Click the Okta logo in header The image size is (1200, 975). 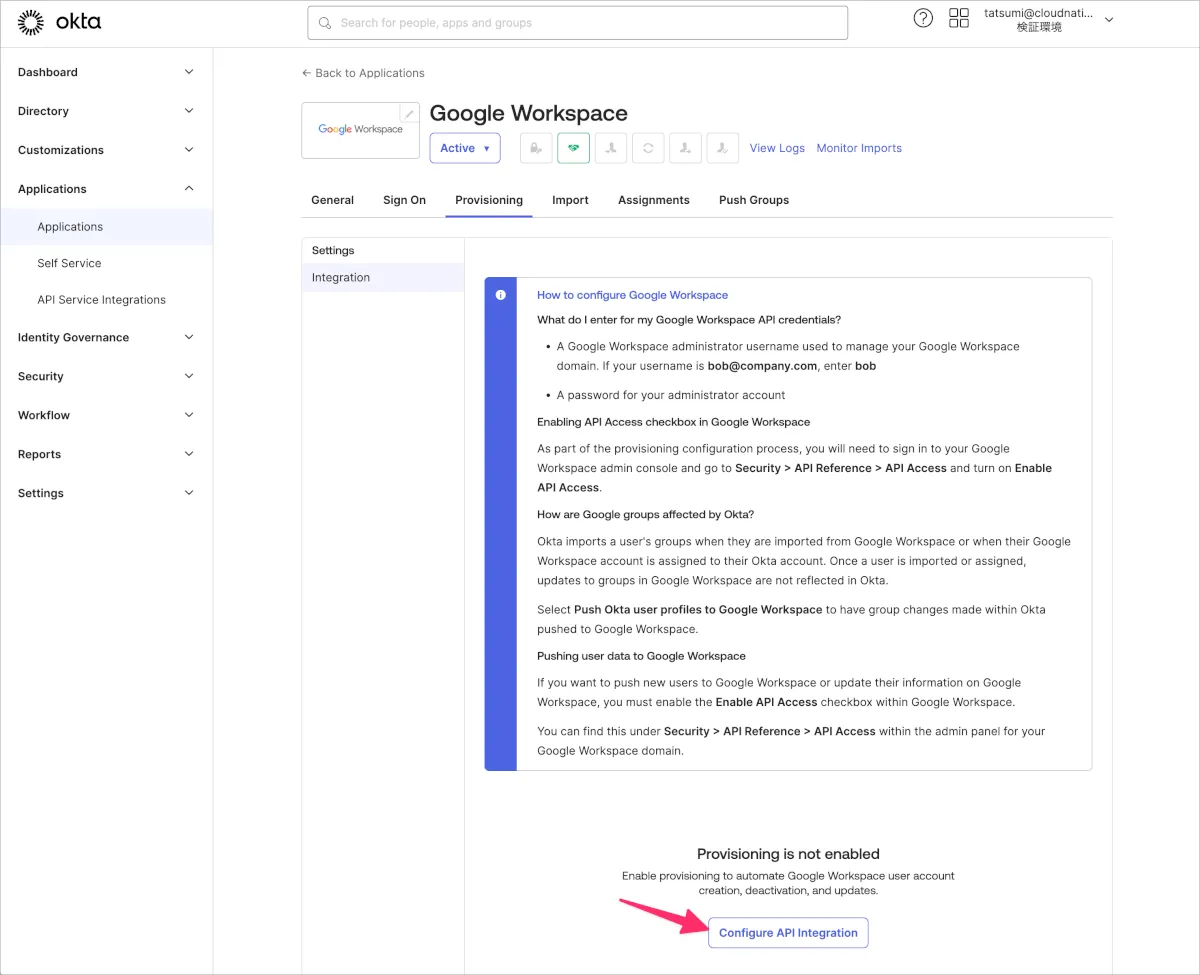[59, 22]
